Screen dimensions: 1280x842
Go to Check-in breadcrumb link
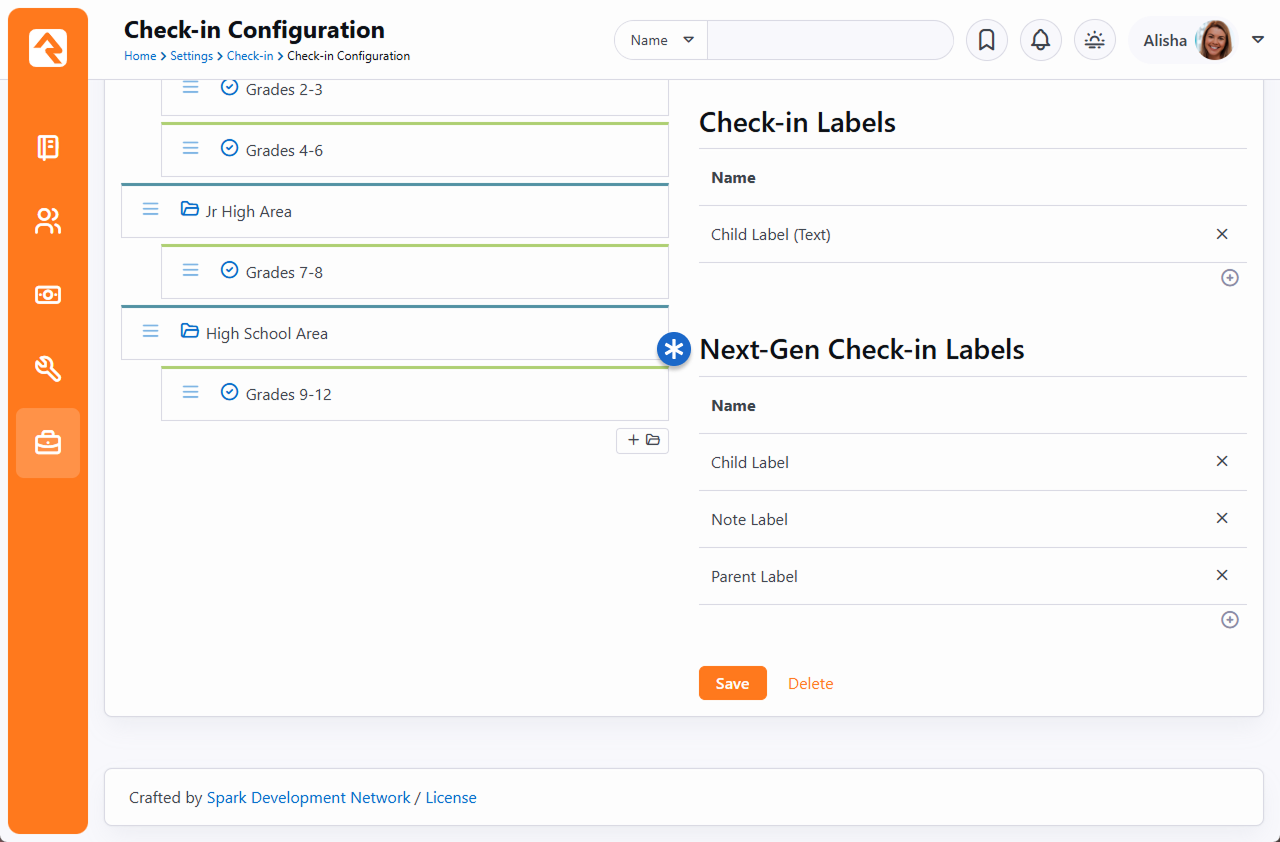[250, 56]
